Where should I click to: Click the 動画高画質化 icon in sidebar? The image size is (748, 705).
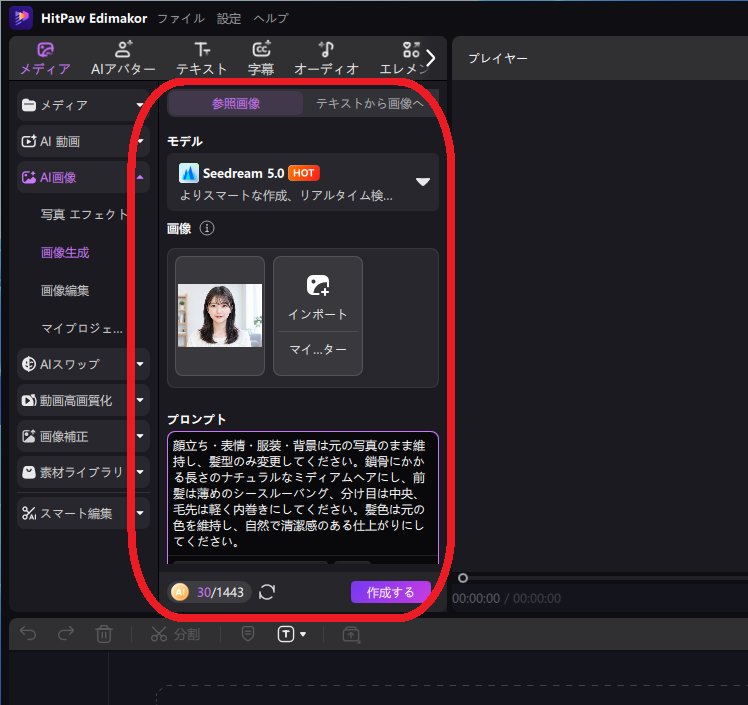(29, 401)
